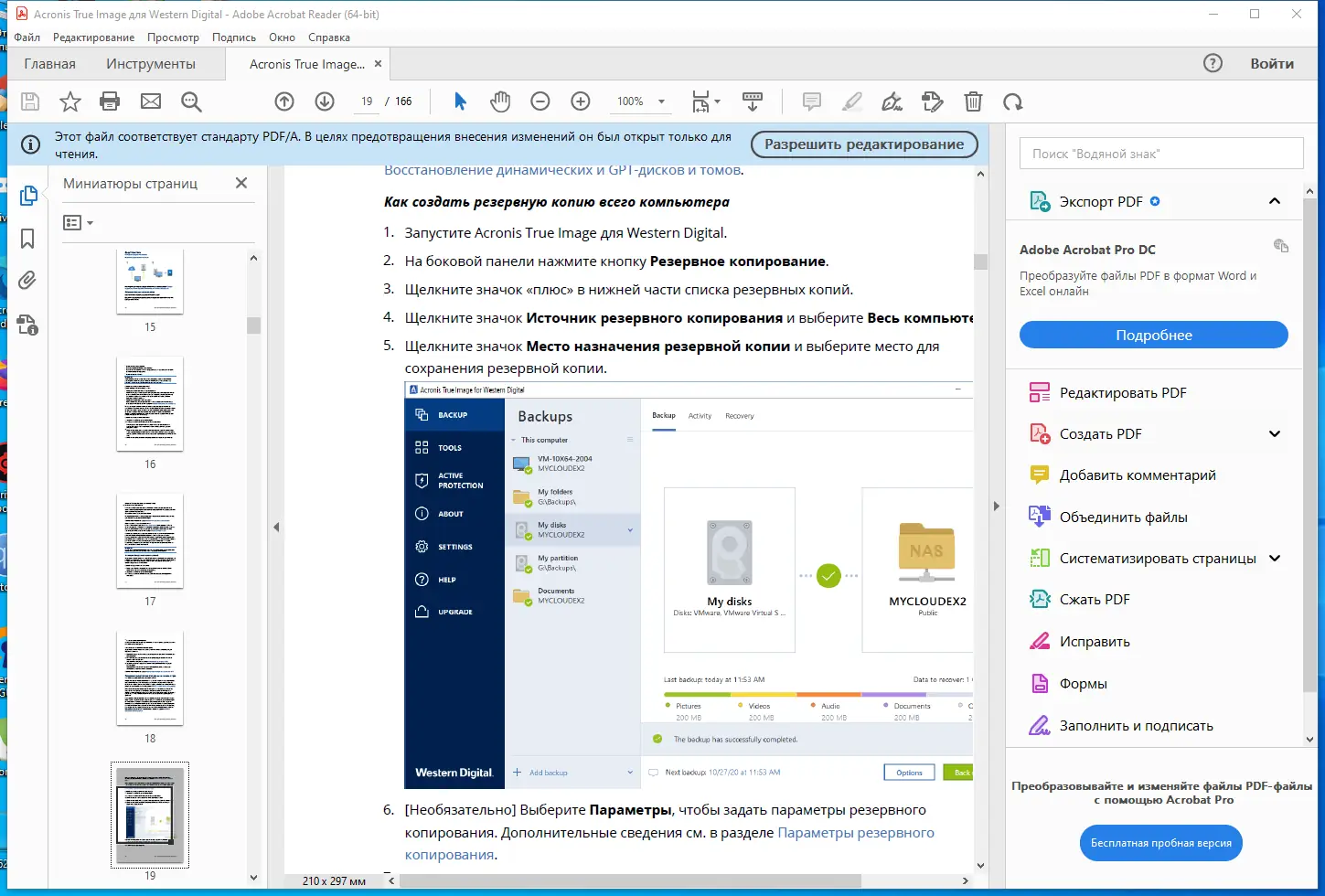Open the Attachments paperclip panel
The image size is (1325, 896).
pyautogui.click(x=27, y=281)
